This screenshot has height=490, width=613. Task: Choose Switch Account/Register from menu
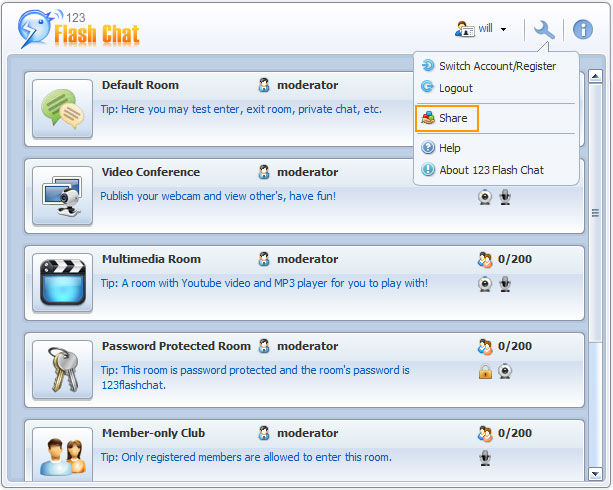(x=489, y=66)
